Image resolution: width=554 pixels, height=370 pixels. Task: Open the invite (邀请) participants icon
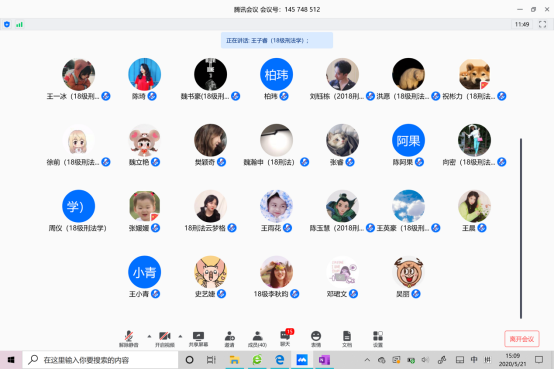coord(230,339)
